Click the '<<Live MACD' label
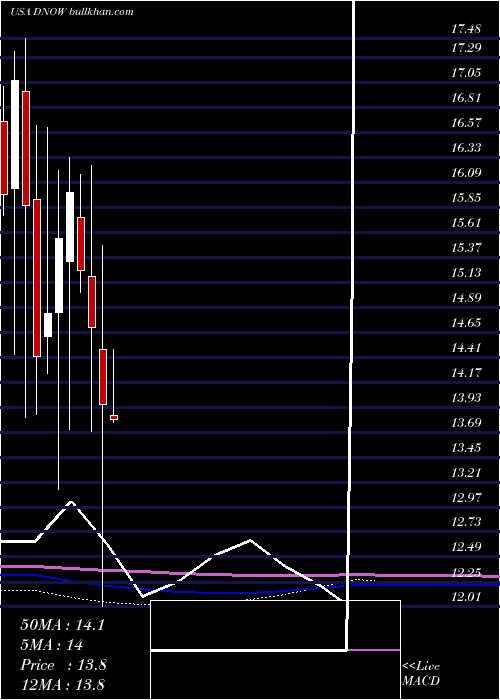This screenshot has width=500, height=700. 421,674
